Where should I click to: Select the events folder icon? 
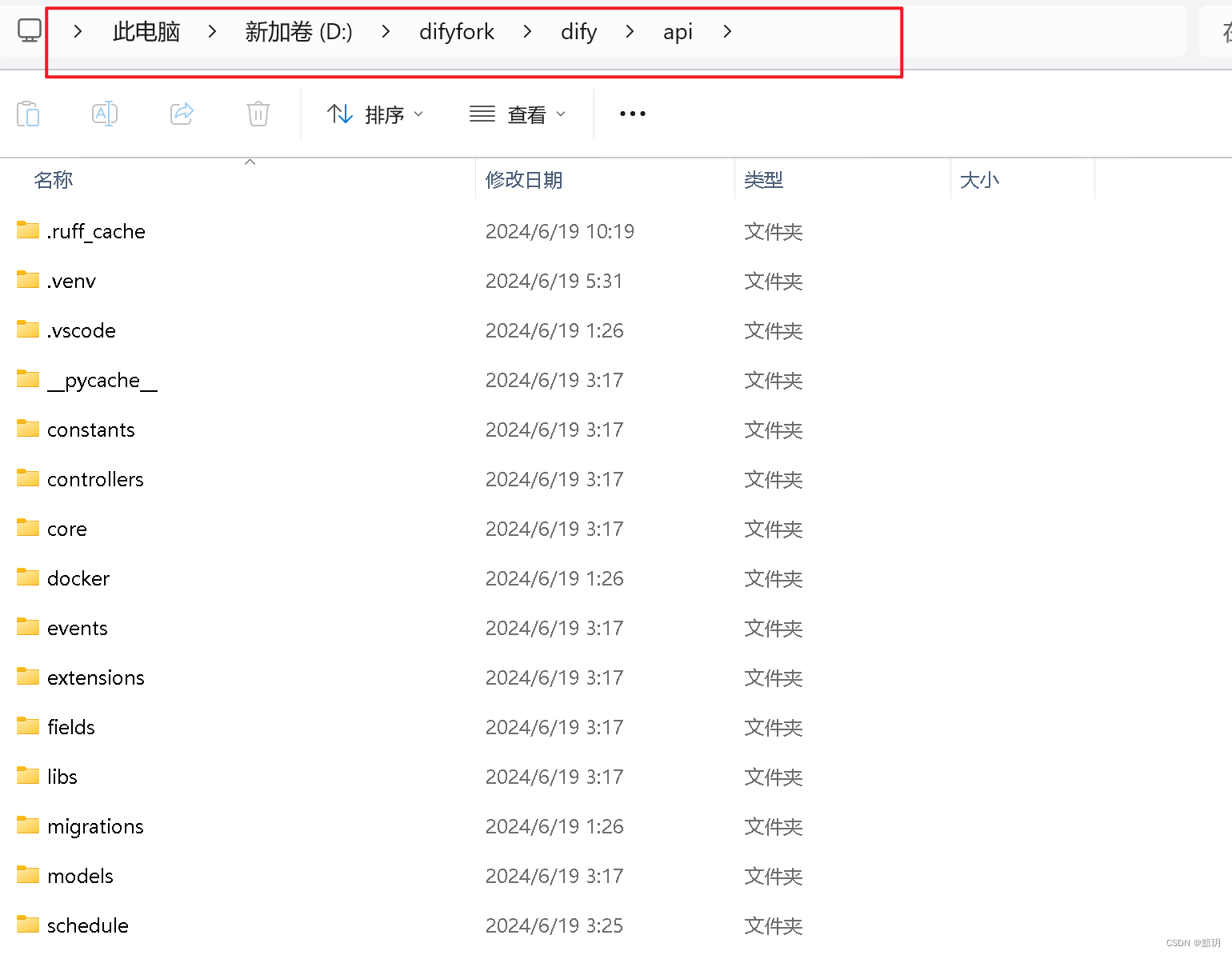(x=28, y=627)
